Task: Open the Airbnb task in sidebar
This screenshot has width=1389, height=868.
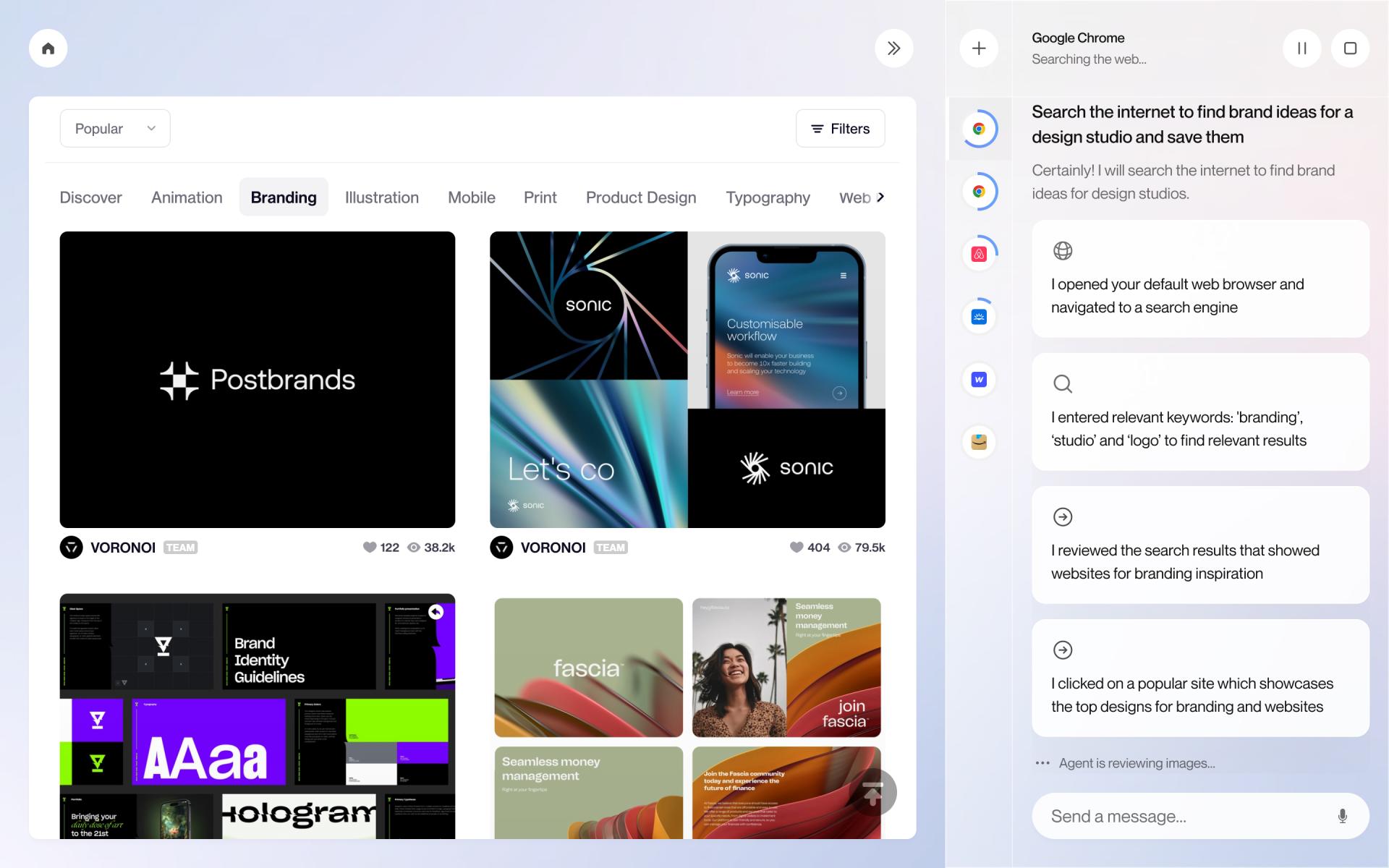Action: point(979,254)
